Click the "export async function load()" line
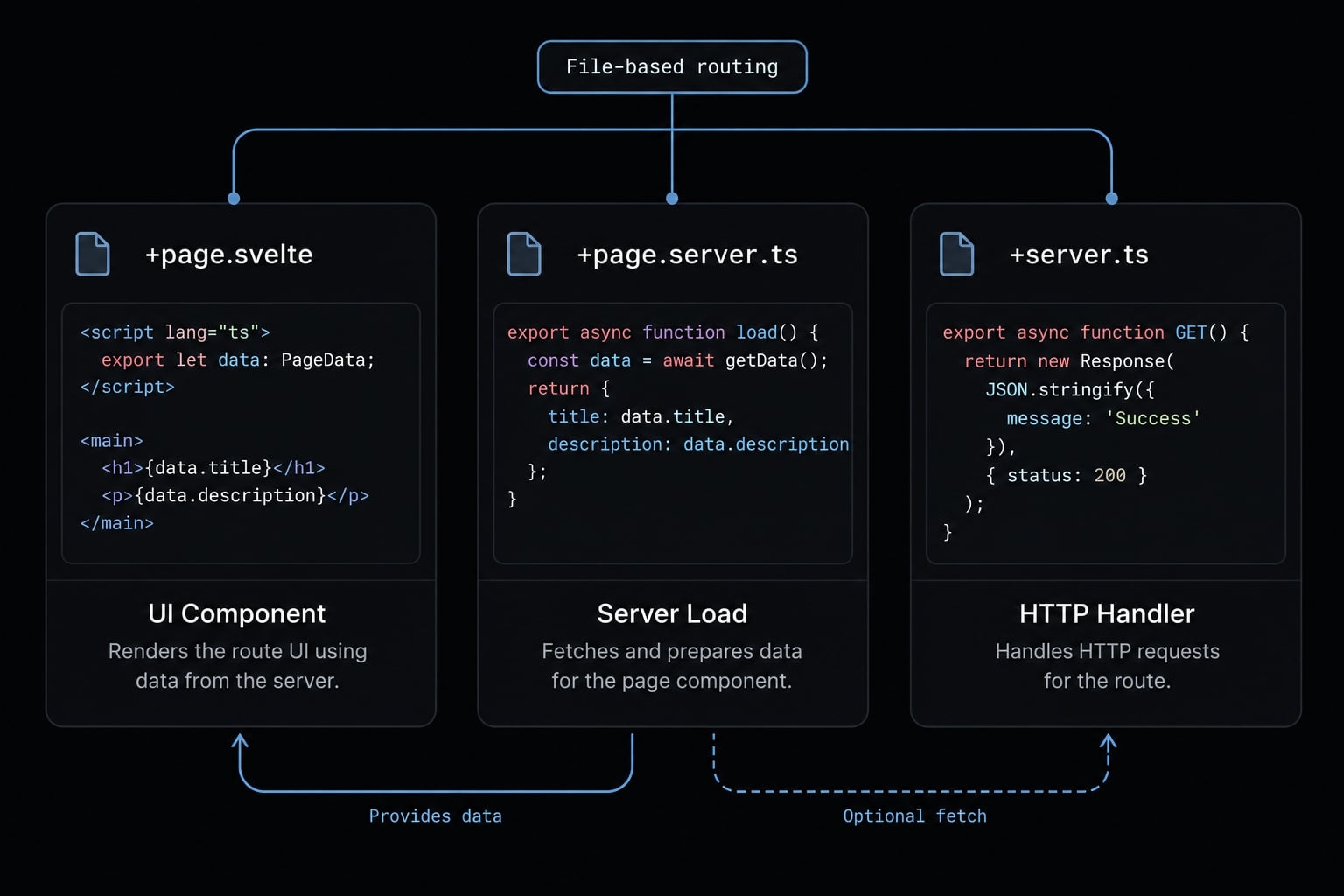Viewport: 1344px width, 896px height. point(662,332)
